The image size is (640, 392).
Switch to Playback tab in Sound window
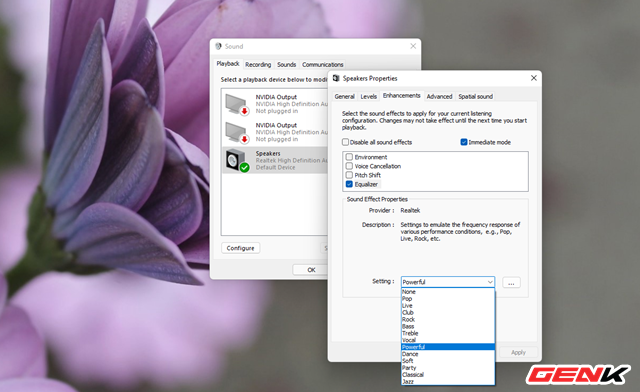pyautogui.click(x=228, y=64)
